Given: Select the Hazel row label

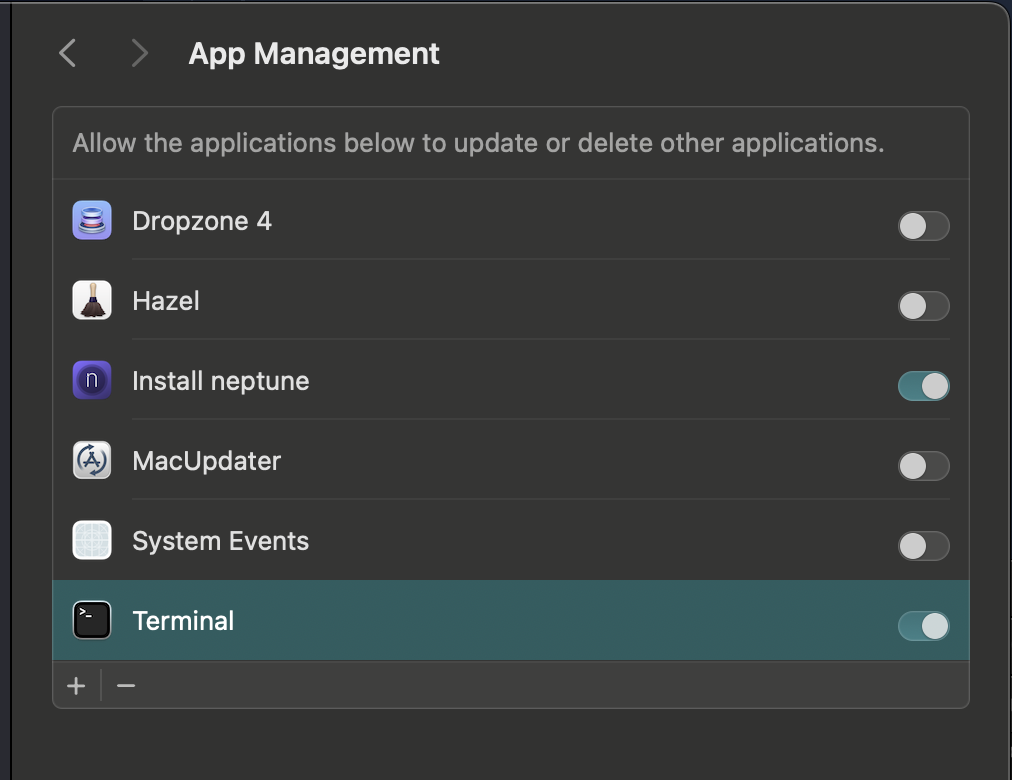Looking at the screenshot, I should pyautogui.click(x=166, y=301).
